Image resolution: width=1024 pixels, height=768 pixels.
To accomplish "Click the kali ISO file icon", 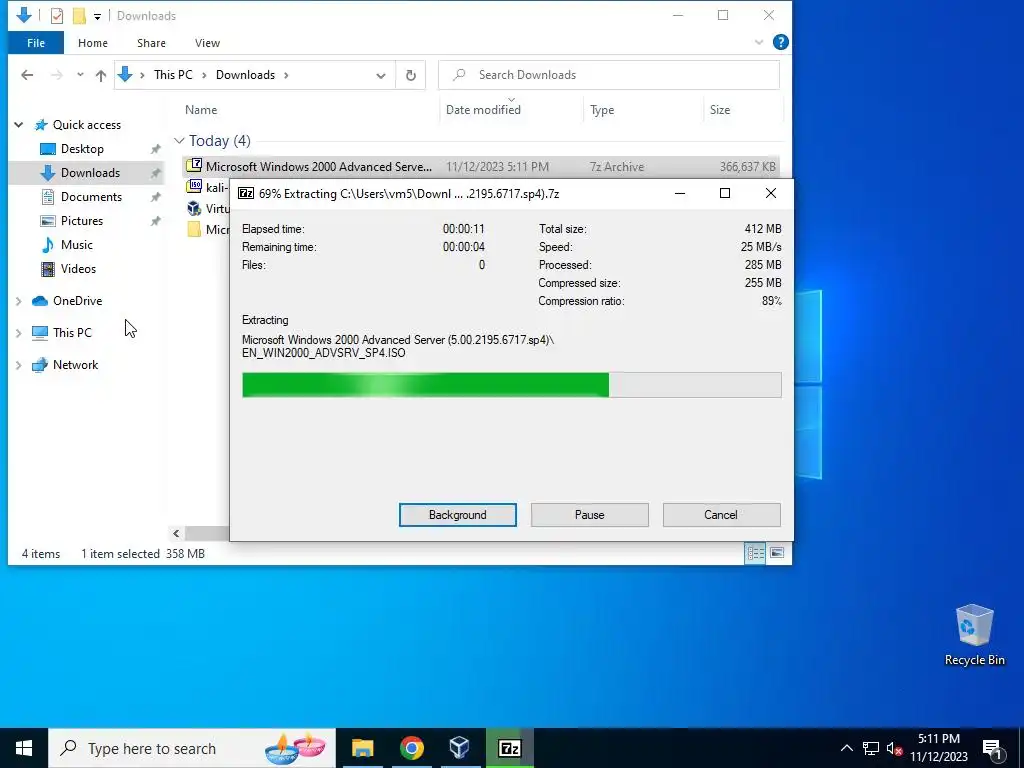I will 194,187.
